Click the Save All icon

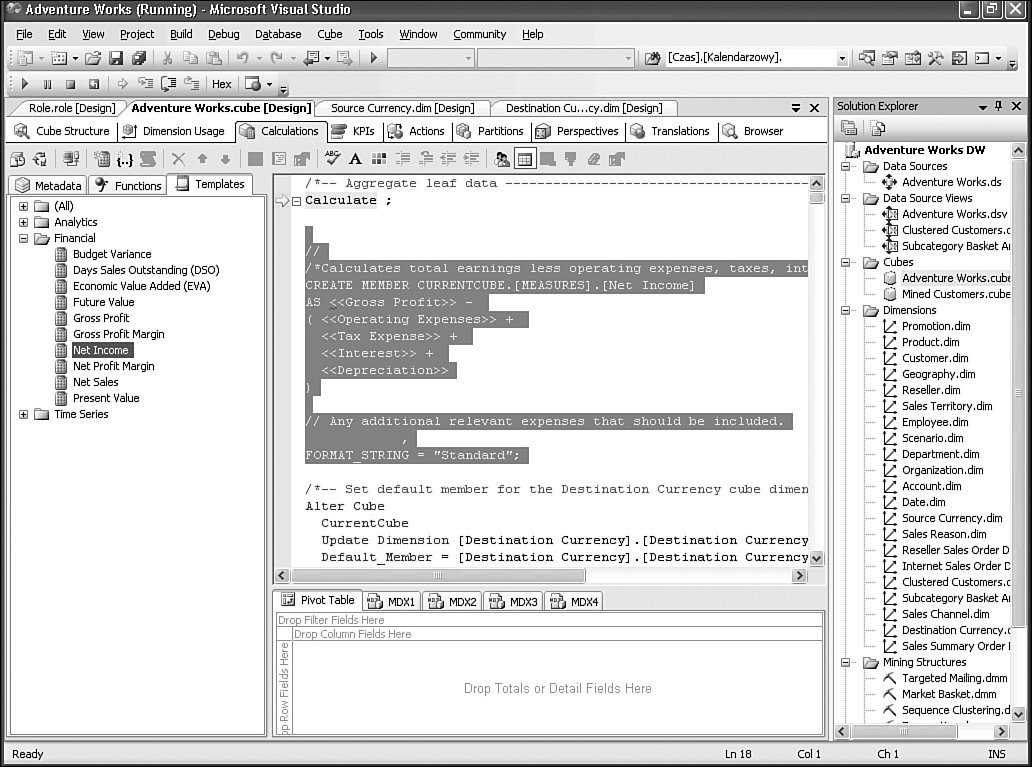pos(138,58)
